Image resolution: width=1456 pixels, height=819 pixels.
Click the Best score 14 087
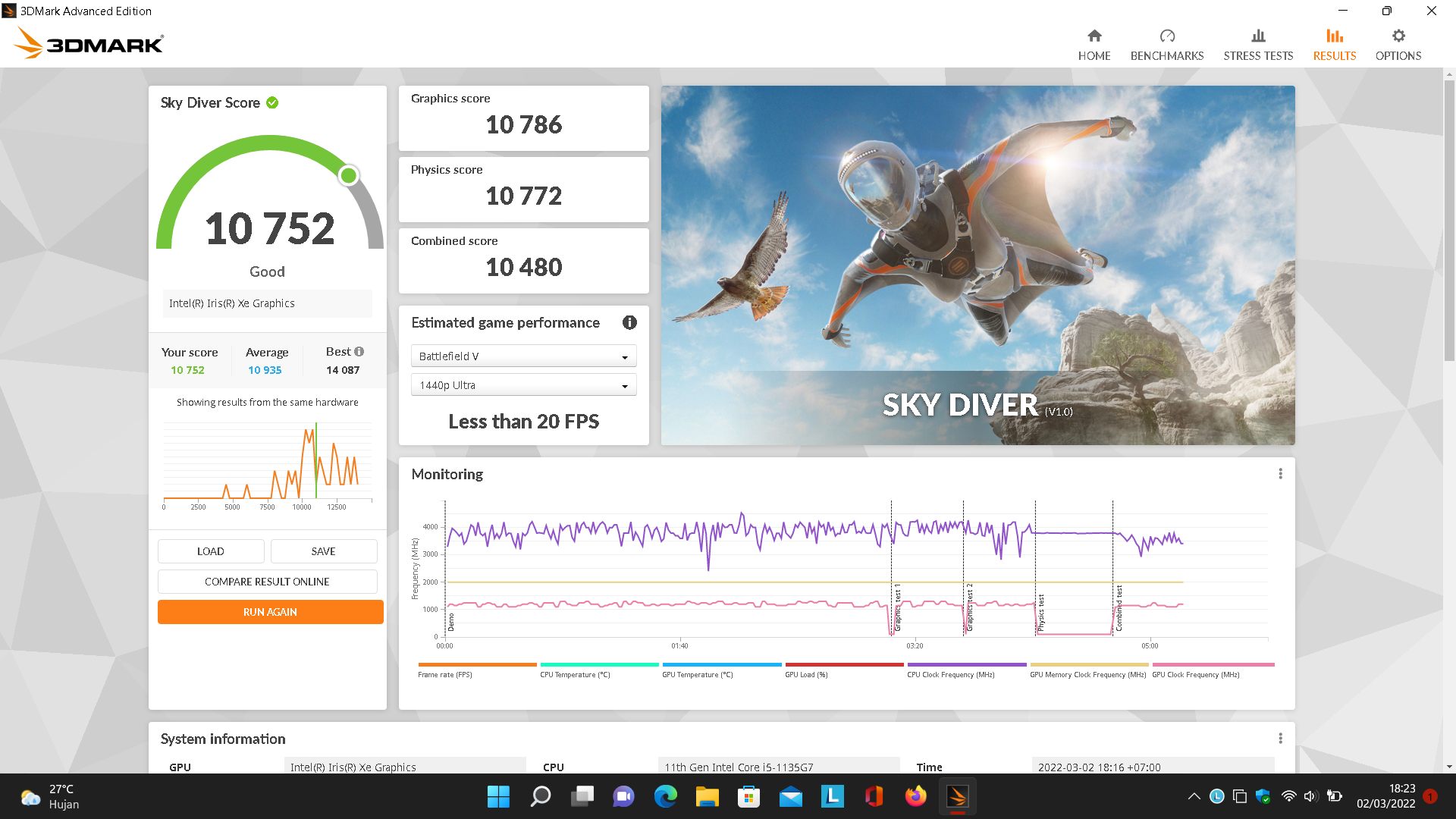tap(343, 370)
